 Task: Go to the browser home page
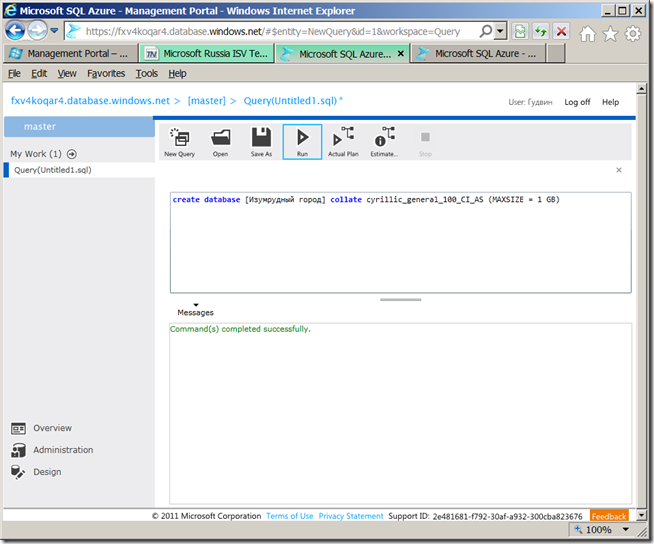point(587,33)
